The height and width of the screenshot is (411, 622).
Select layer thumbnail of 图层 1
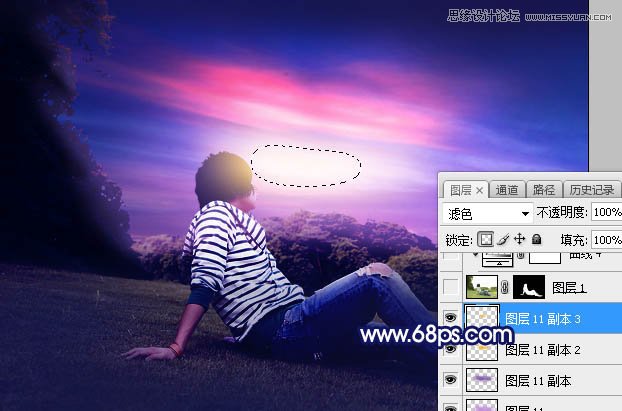[x=482, y=287]
